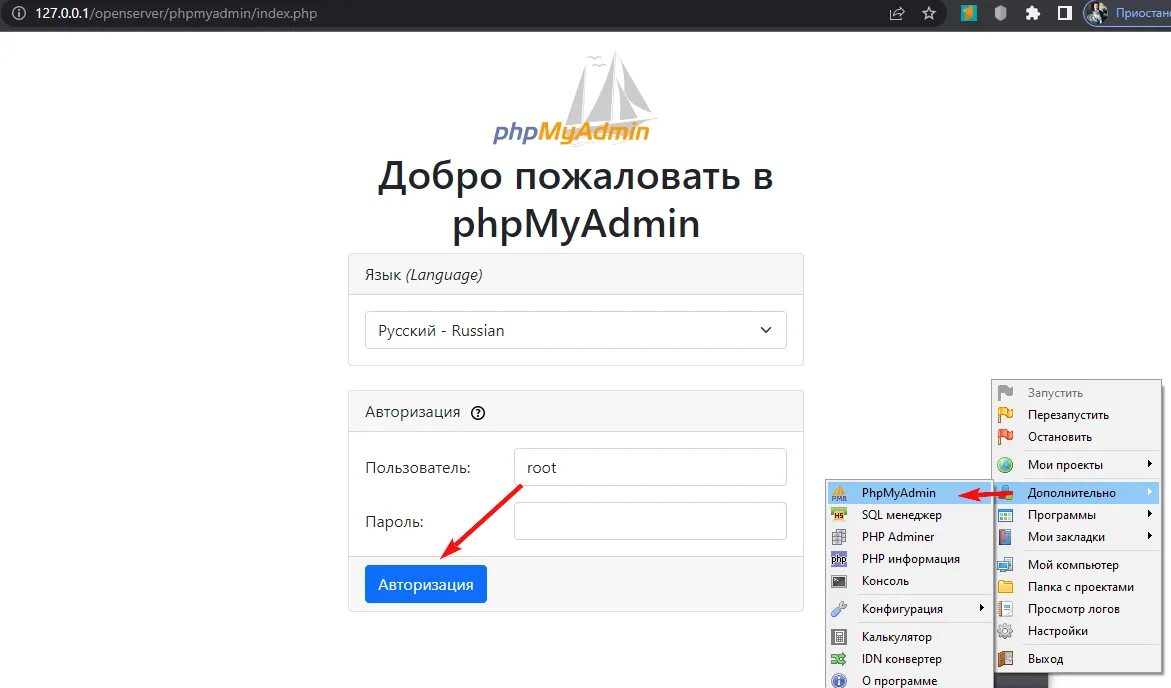Open Консоль menu entry
1171x688 pixels.
tap(909, 581)
